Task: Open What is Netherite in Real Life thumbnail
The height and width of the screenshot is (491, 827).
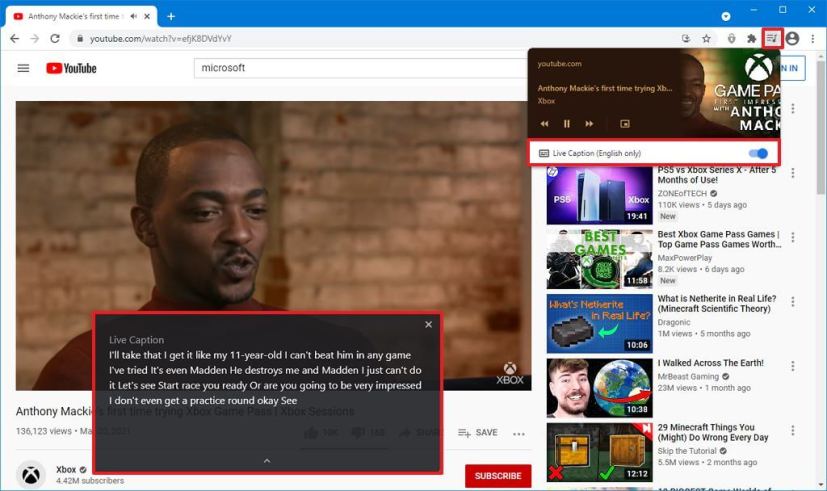Action: (x=599, y=324)
